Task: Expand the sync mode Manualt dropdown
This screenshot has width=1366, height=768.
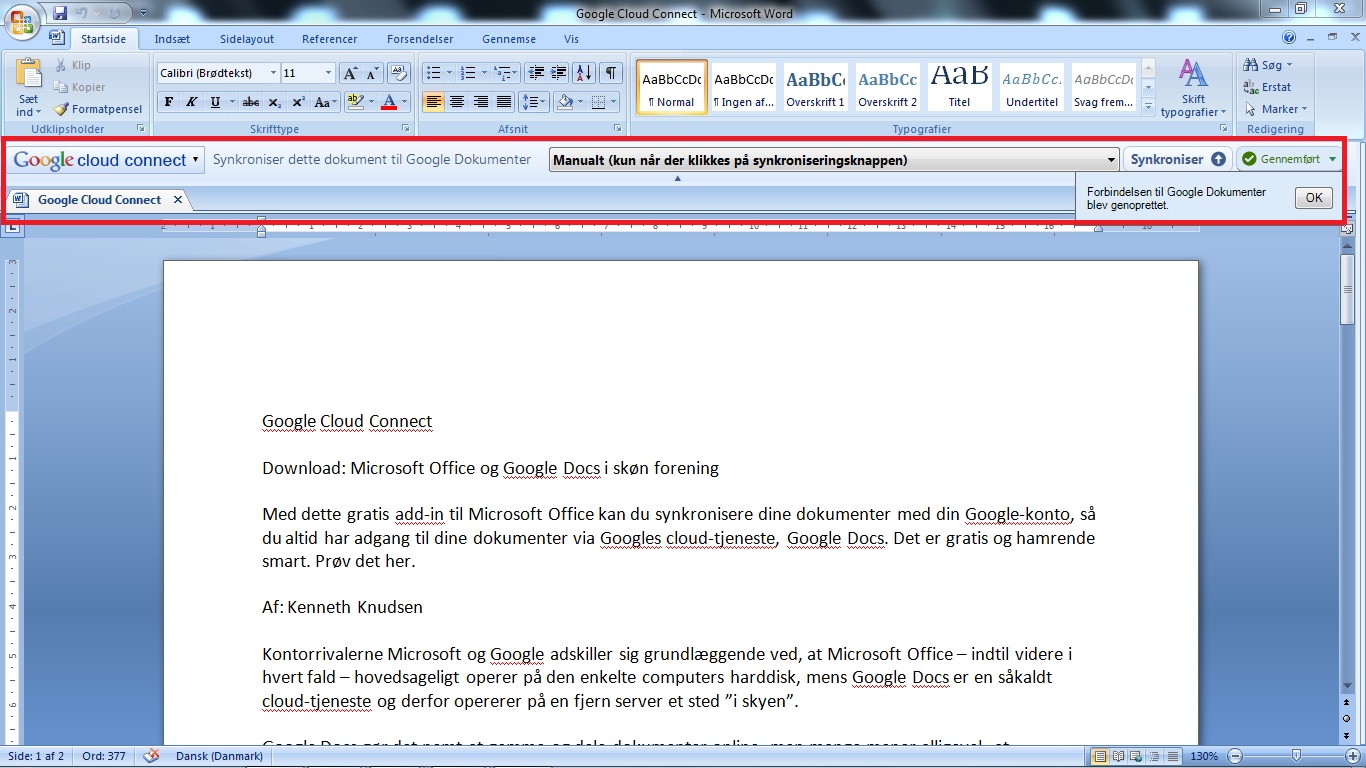Action: 1111,160
